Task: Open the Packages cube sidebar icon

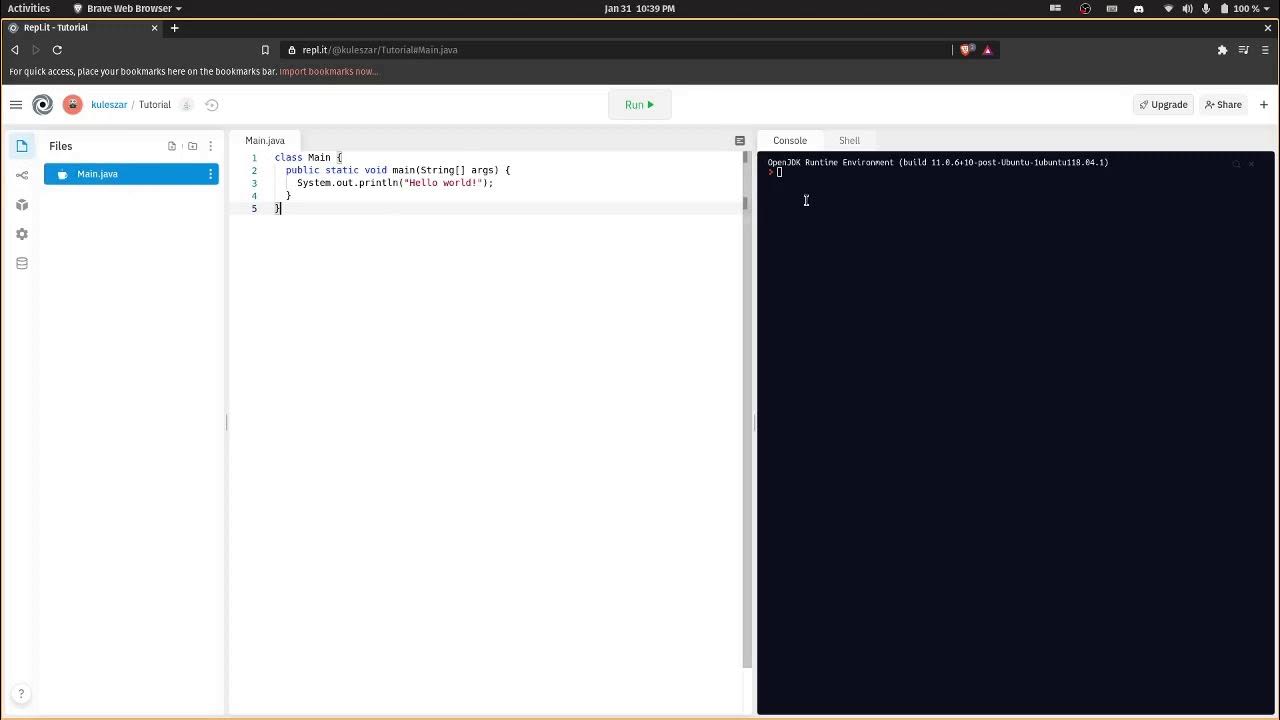Action: [x=22, y=204]
